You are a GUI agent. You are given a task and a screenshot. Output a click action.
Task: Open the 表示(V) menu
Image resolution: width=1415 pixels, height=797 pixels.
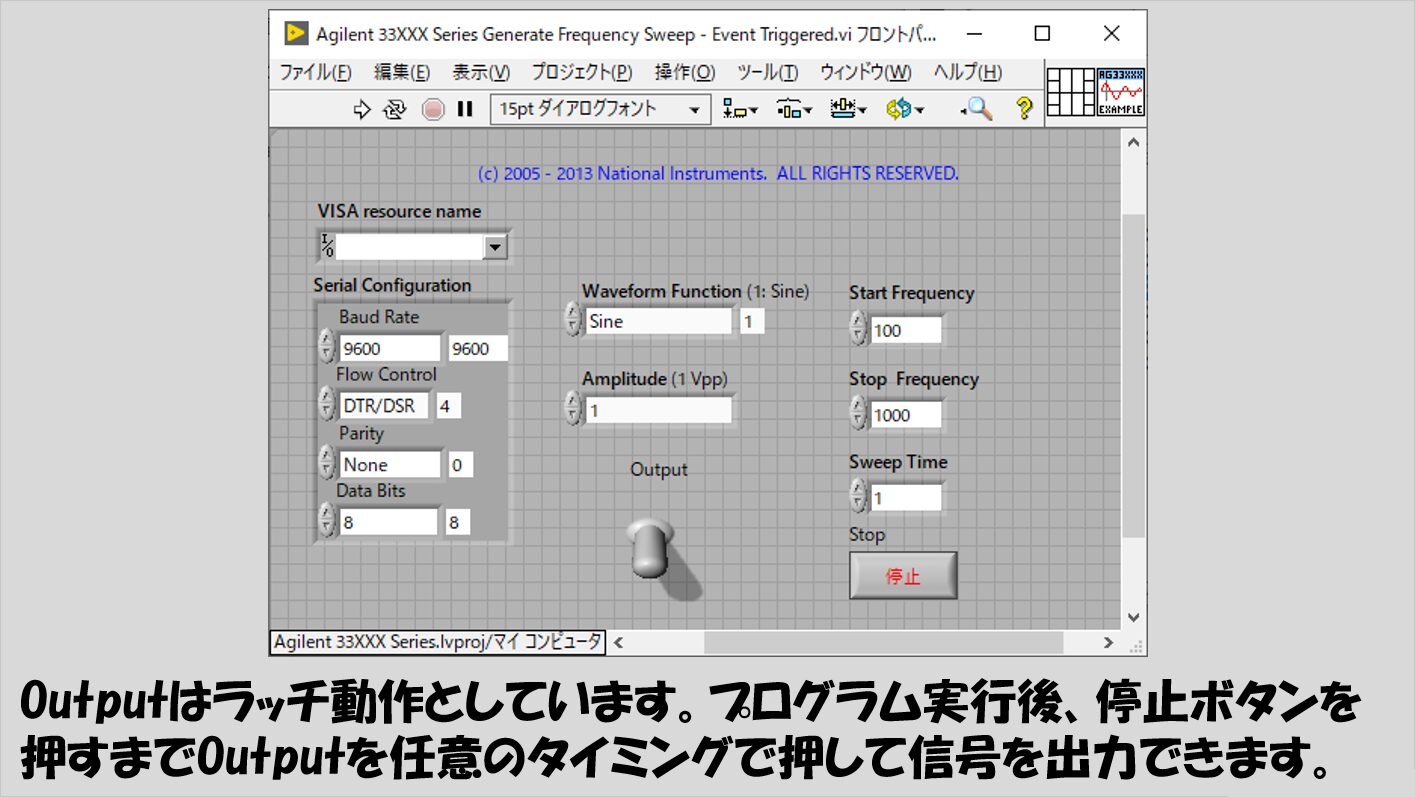(x=481, y=72)
